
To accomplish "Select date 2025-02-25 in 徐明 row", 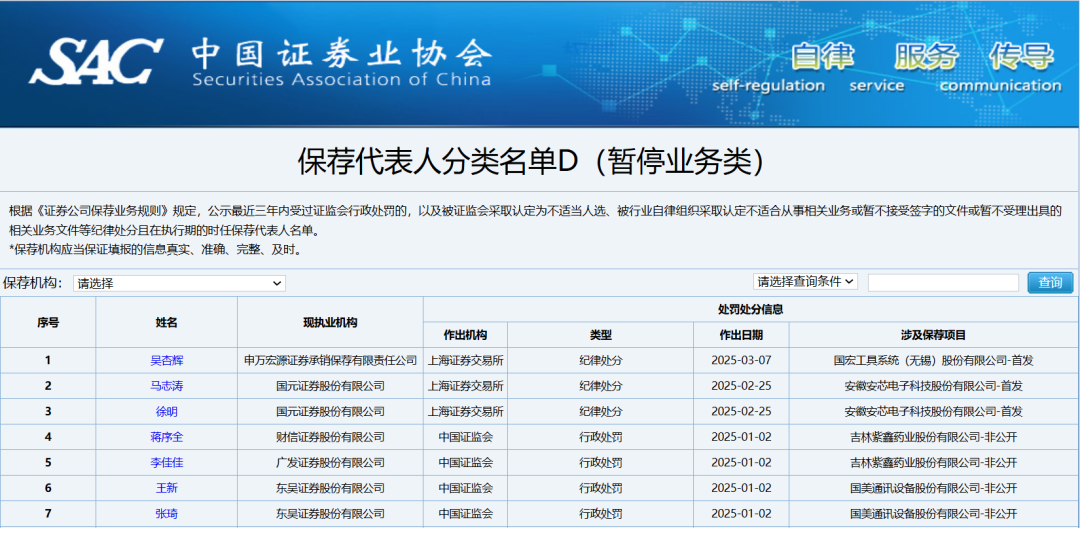I will [741, 411].
